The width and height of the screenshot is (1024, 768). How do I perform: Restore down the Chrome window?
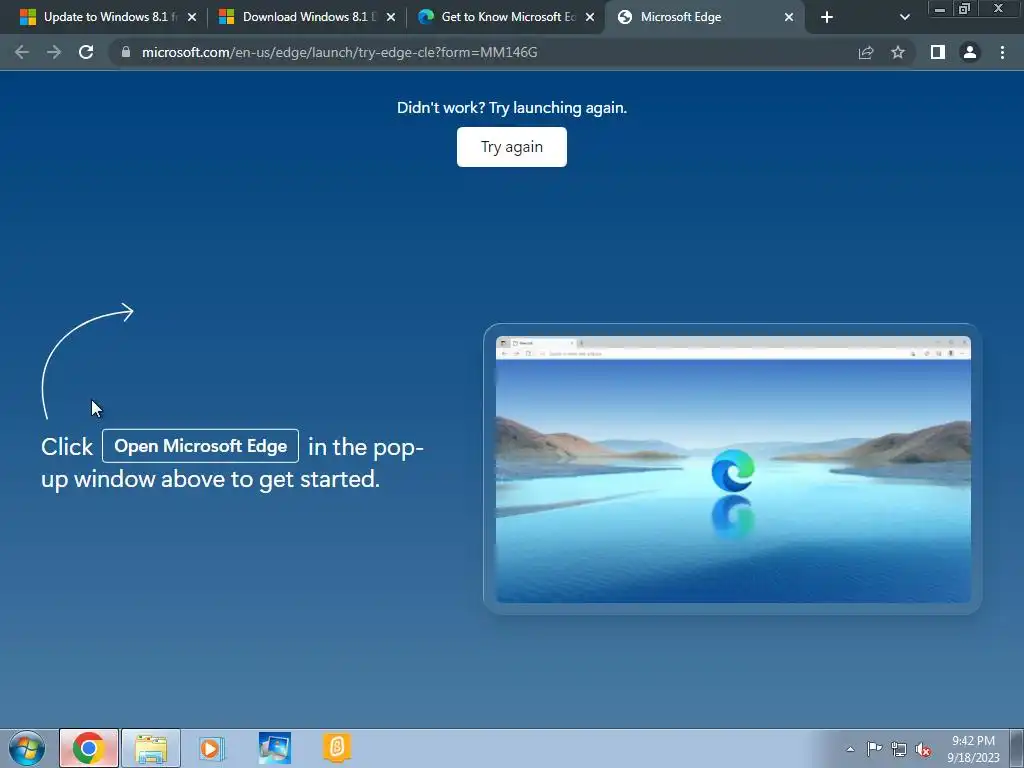tap(965, 8)
